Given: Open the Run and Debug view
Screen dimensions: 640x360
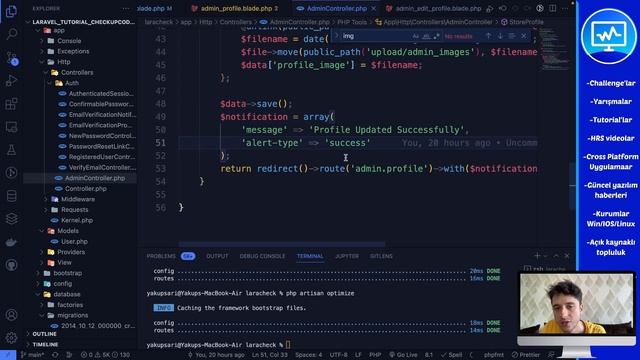Looking at the screenshot, I should coord(11,80).
